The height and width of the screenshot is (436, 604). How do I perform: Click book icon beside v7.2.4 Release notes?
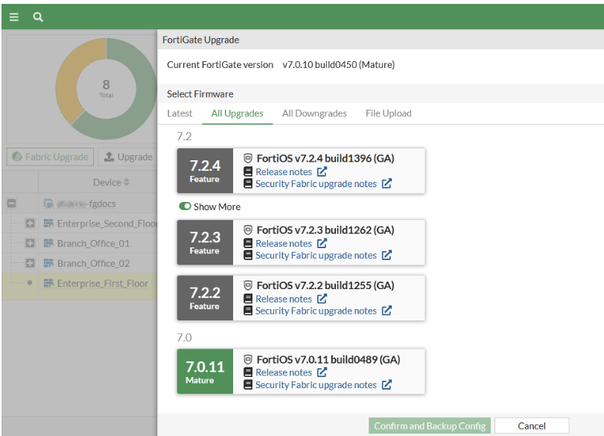coord(248,171)
